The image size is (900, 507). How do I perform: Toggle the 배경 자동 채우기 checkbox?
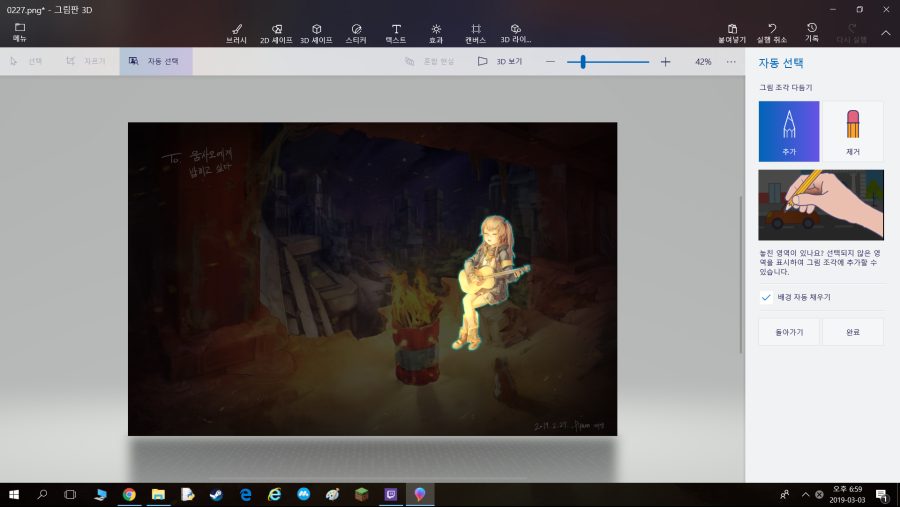766,297
